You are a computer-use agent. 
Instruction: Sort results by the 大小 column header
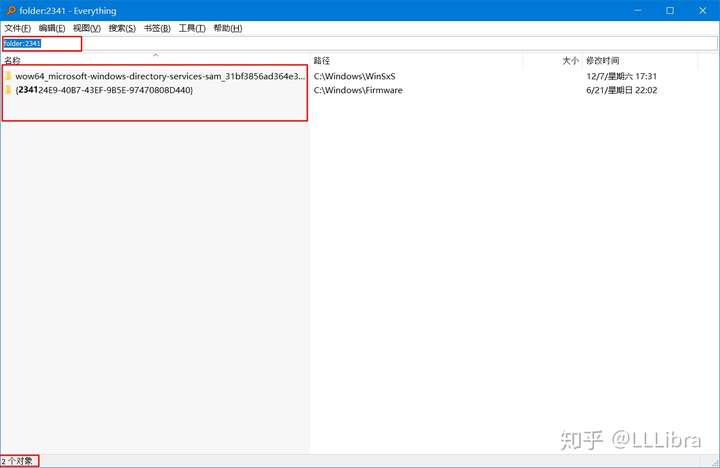(x=553, y=61)
